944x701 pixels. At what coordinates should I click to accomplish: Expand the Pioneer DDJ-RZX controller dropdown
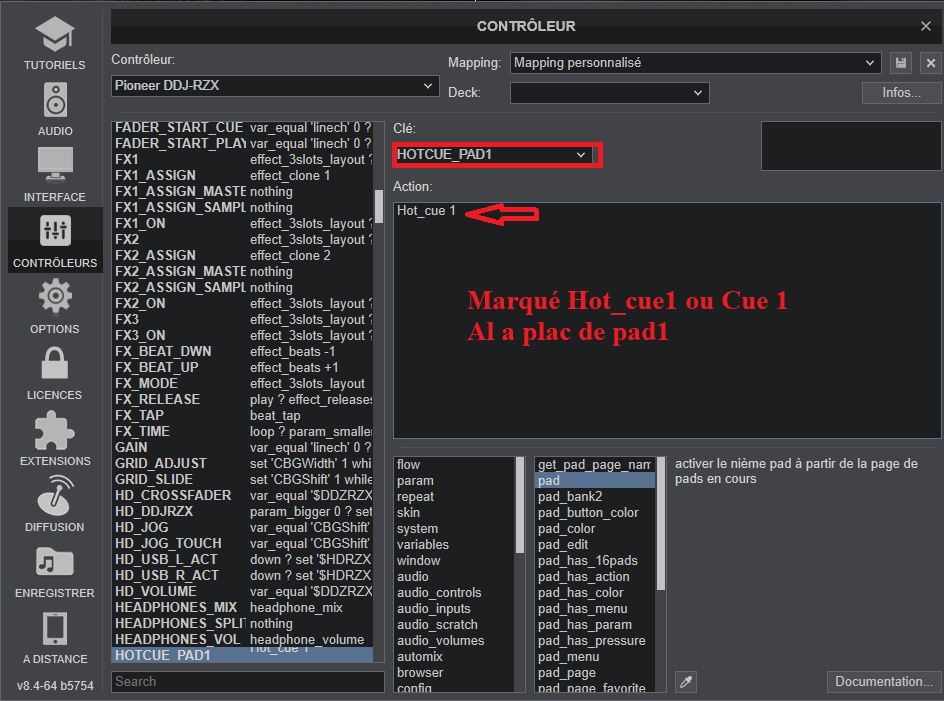275,86
